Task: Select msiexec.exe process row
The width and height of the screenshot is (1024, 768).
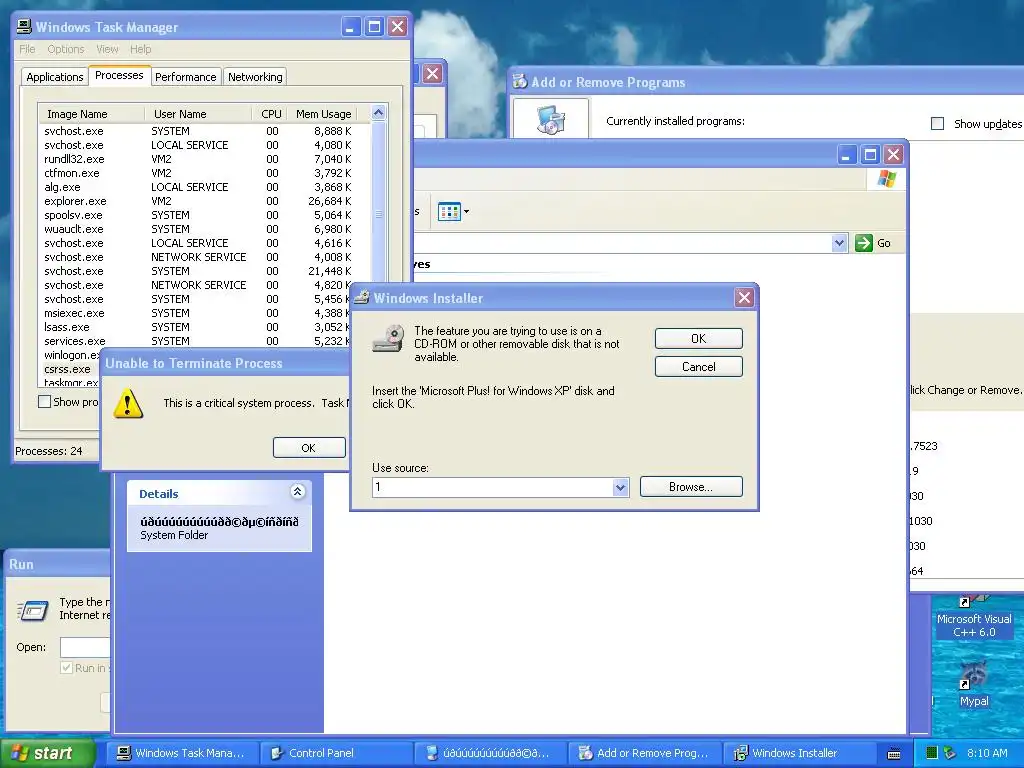Action: coord(195,313)
